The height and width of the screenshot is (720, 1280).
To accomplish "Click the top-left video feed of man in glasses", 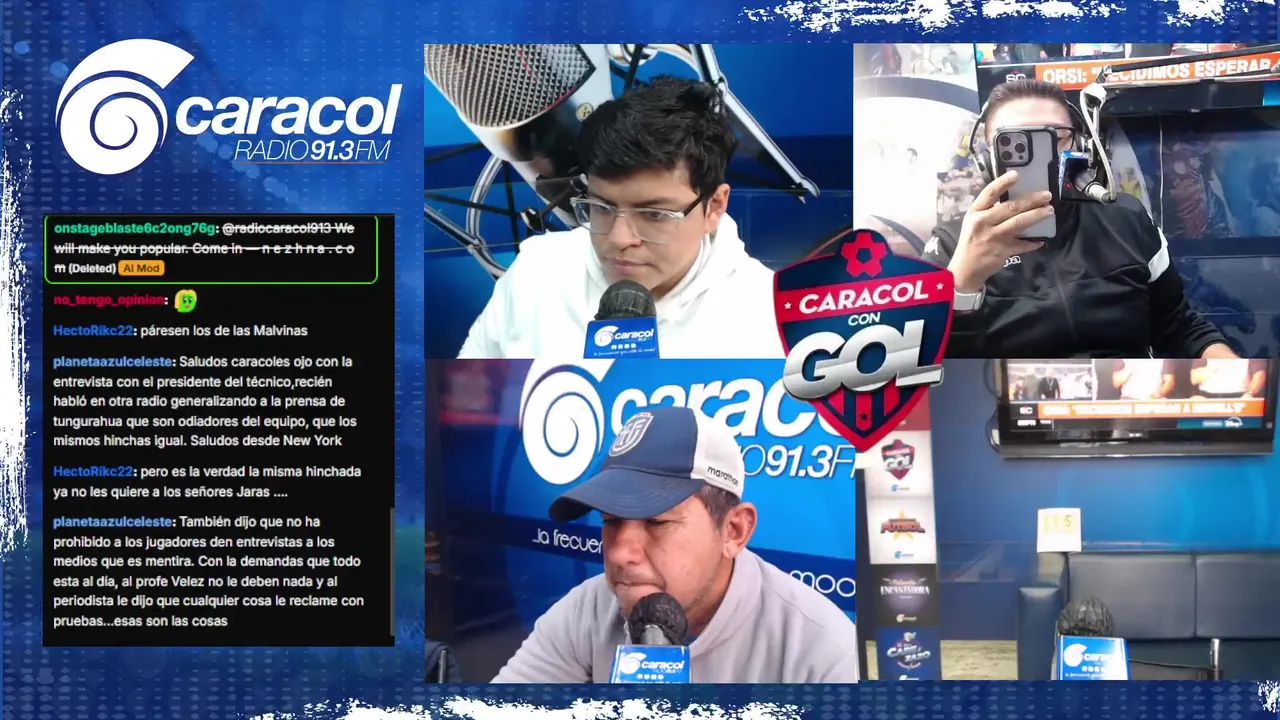I will (x=638, y=200).
